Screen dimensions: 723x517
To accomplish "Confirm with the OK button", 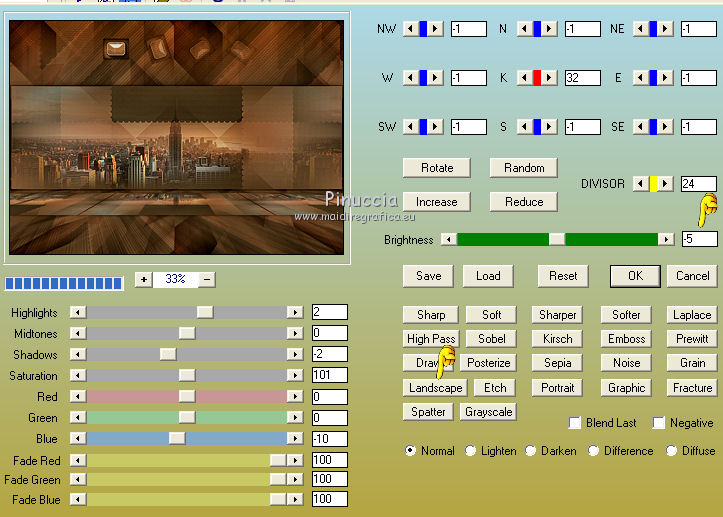I will [635, 276].
